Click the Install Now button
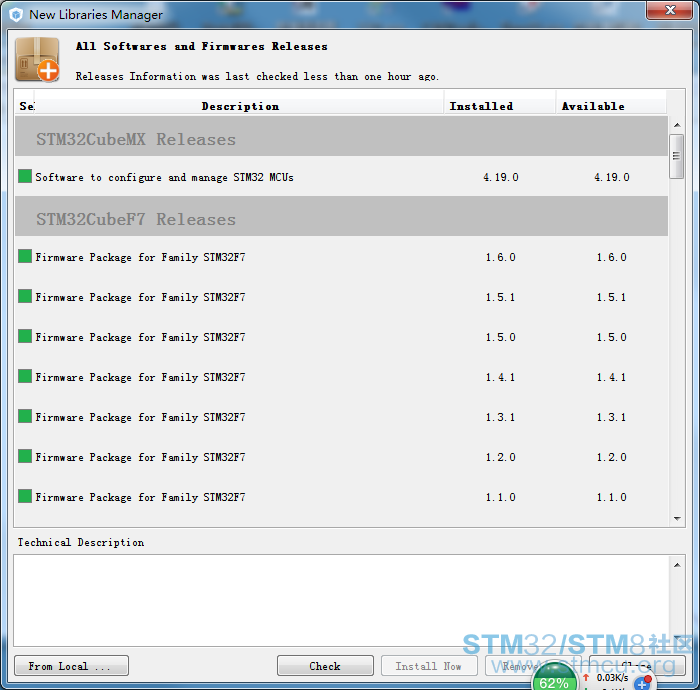Screen dimensions: 700x690 (429, 666)
